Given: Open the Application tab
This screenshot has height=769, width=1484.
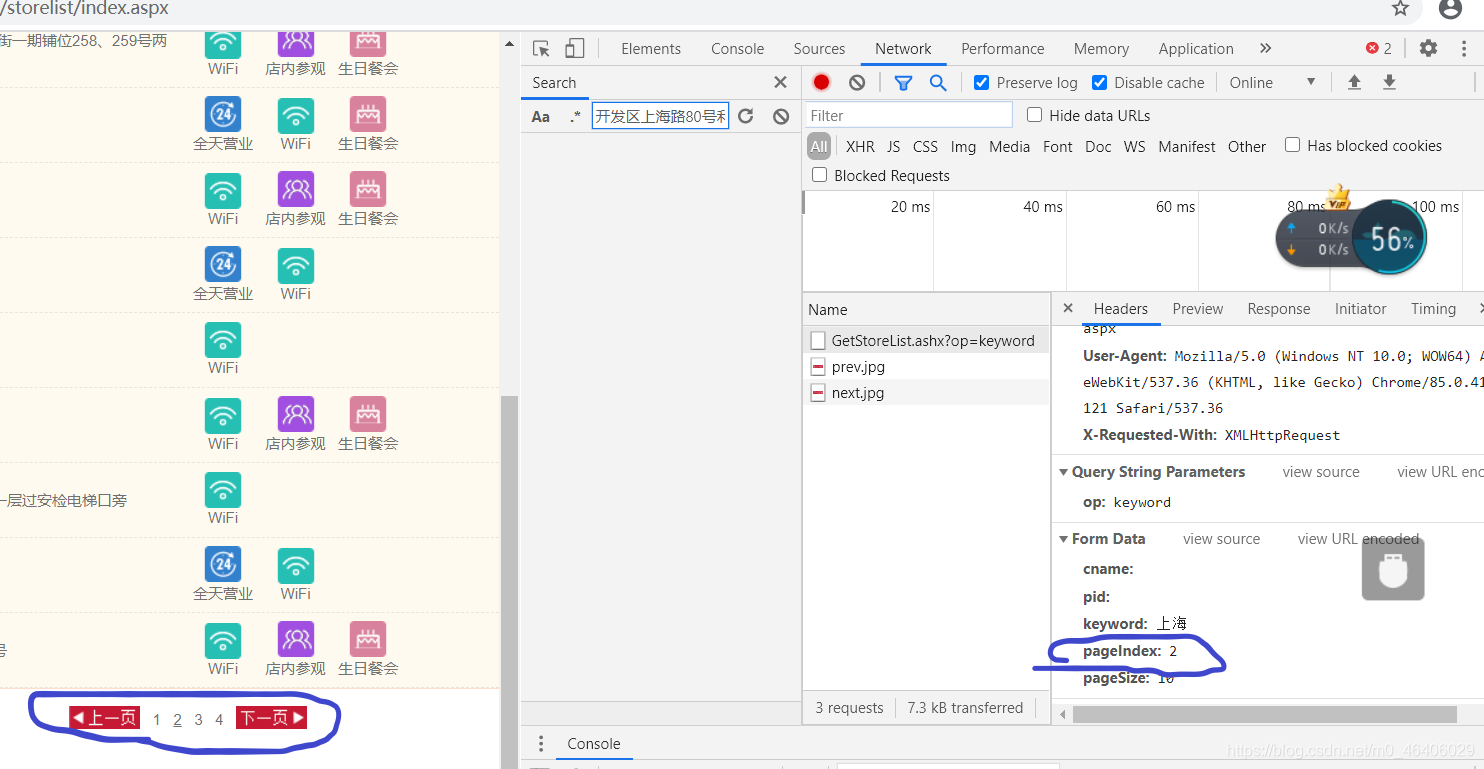Looking at the screenshot, I should 1196,48.
